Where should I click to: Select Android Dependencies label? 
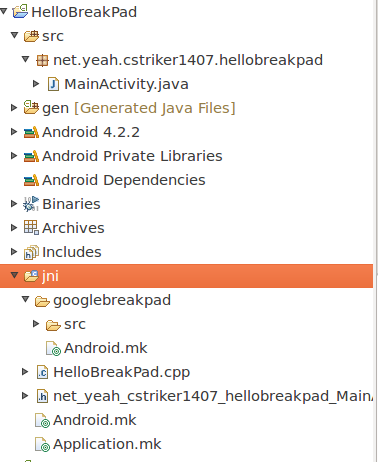[124, 181]
